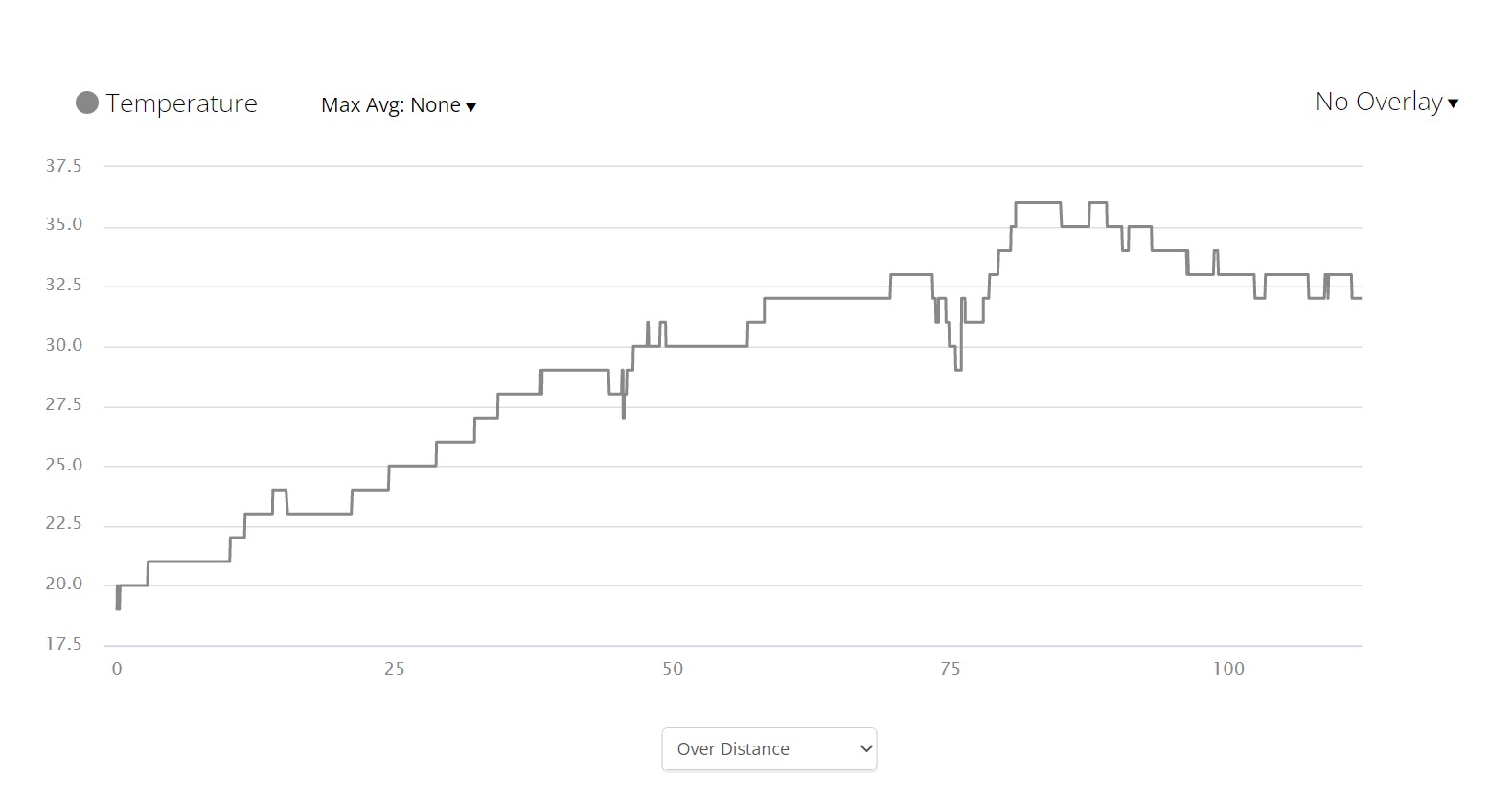Open the Max Avg: None dropdown

pyautogui.click(x=399, y=105)
